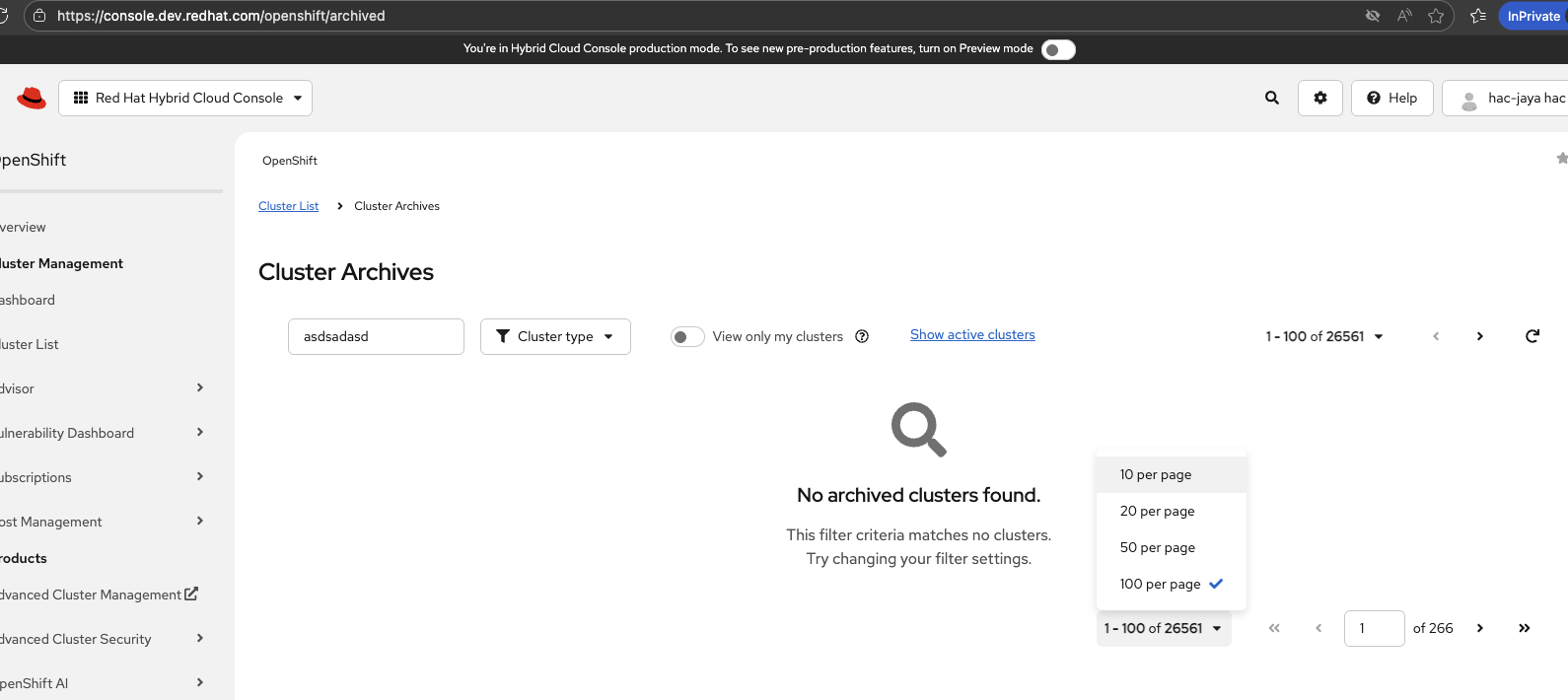This screenshot has width=1568, height=700.
Task: Click the Show active clusters link
Action: [972, 335]
